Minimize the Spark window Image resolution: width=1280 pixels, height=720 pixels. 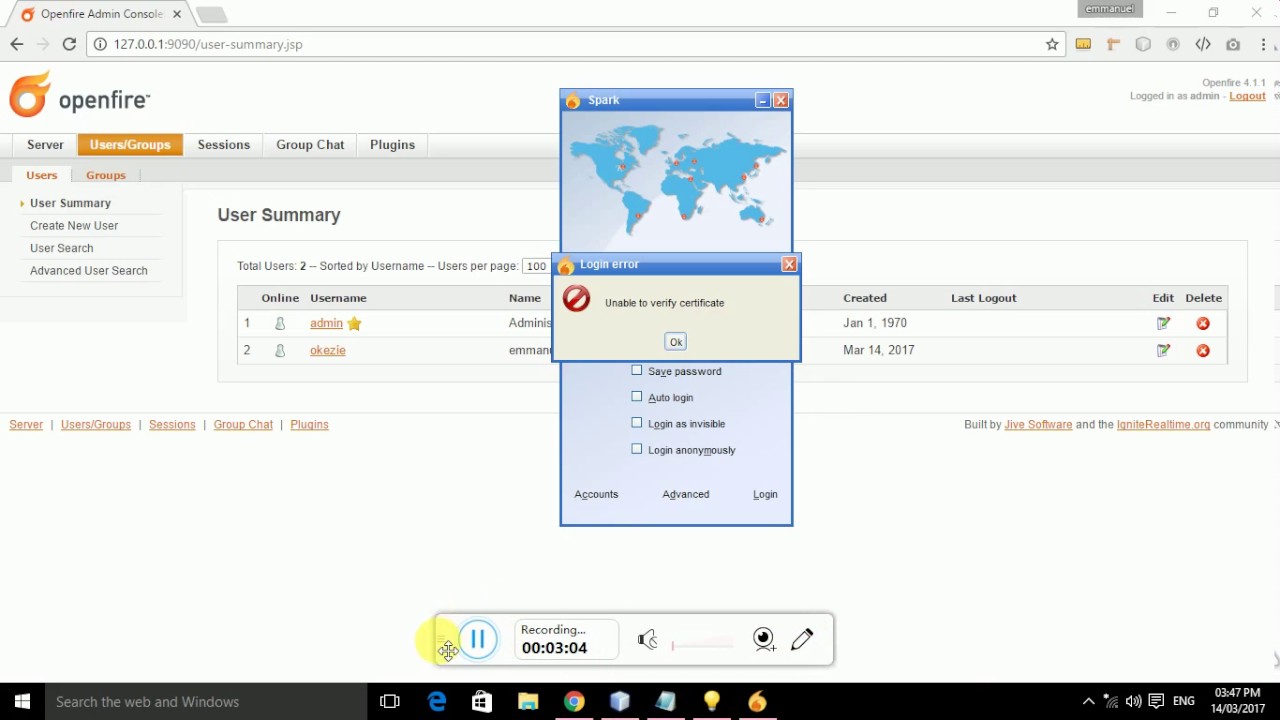(x=763, y=100)
